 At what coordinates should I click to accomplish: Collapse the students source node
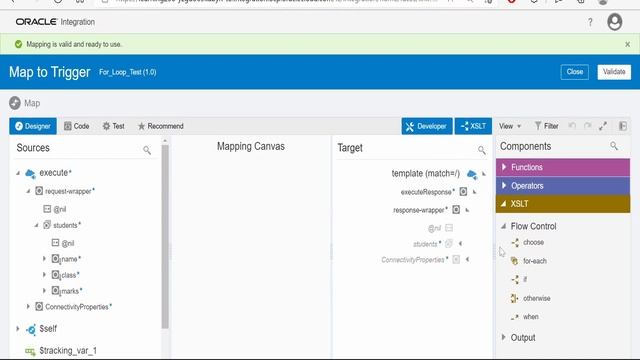click(36, 225)
